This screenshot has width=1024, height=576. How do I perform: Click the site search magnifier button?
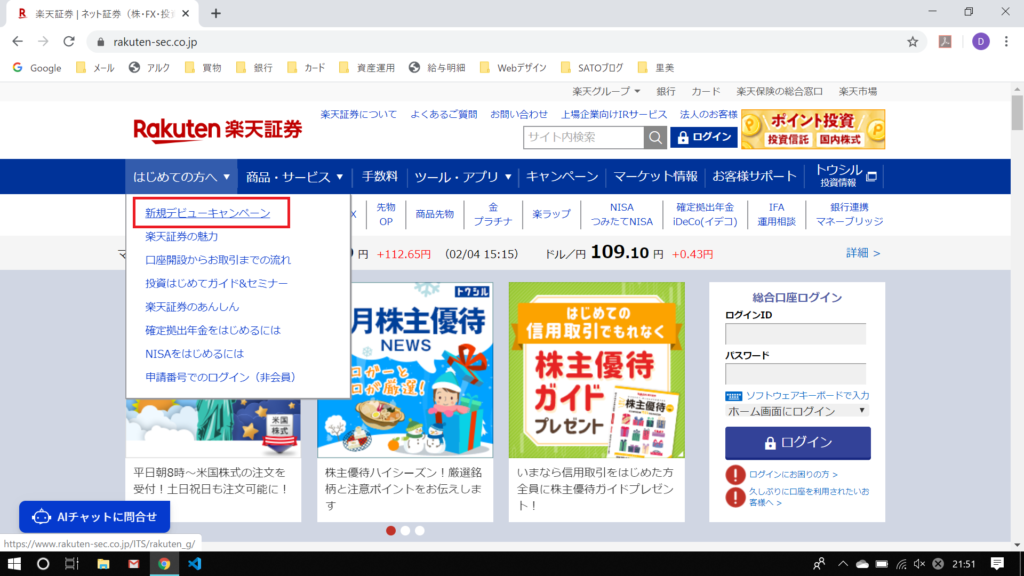pyautogui.click(x=655, y=137)
